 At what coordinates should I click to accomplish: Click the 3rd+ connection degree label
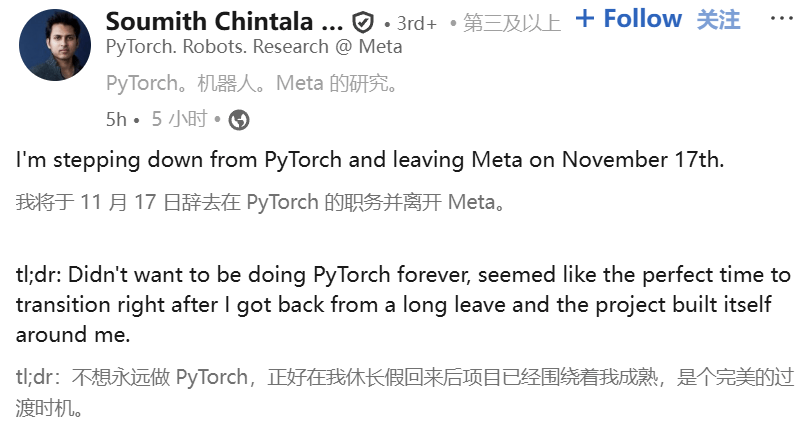414,22
